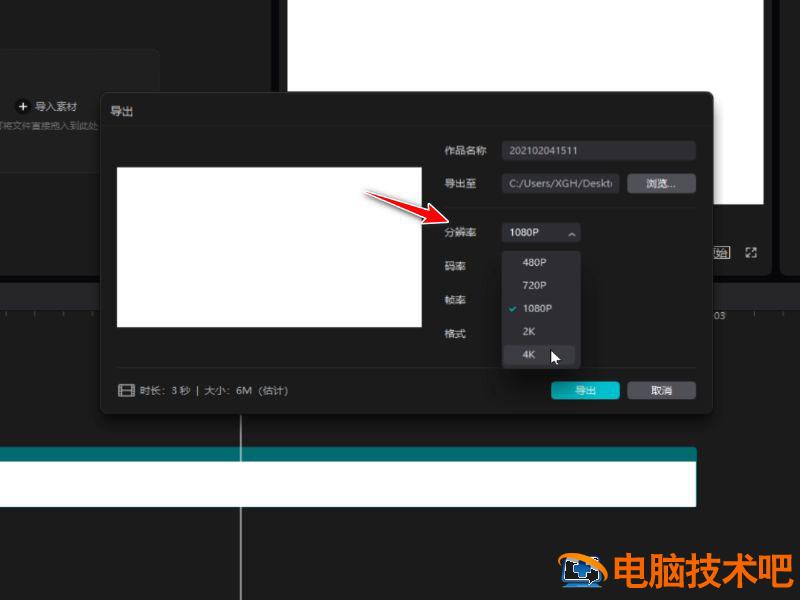This screenshot has width=800, height=600.
Task: Click the 取消 cancel button
Action: (661, 390)
